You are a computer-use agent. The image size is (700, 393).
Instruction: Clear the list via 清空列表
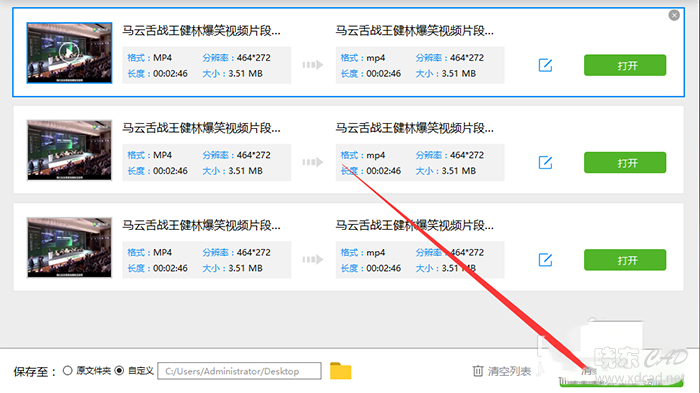[509, 371]
